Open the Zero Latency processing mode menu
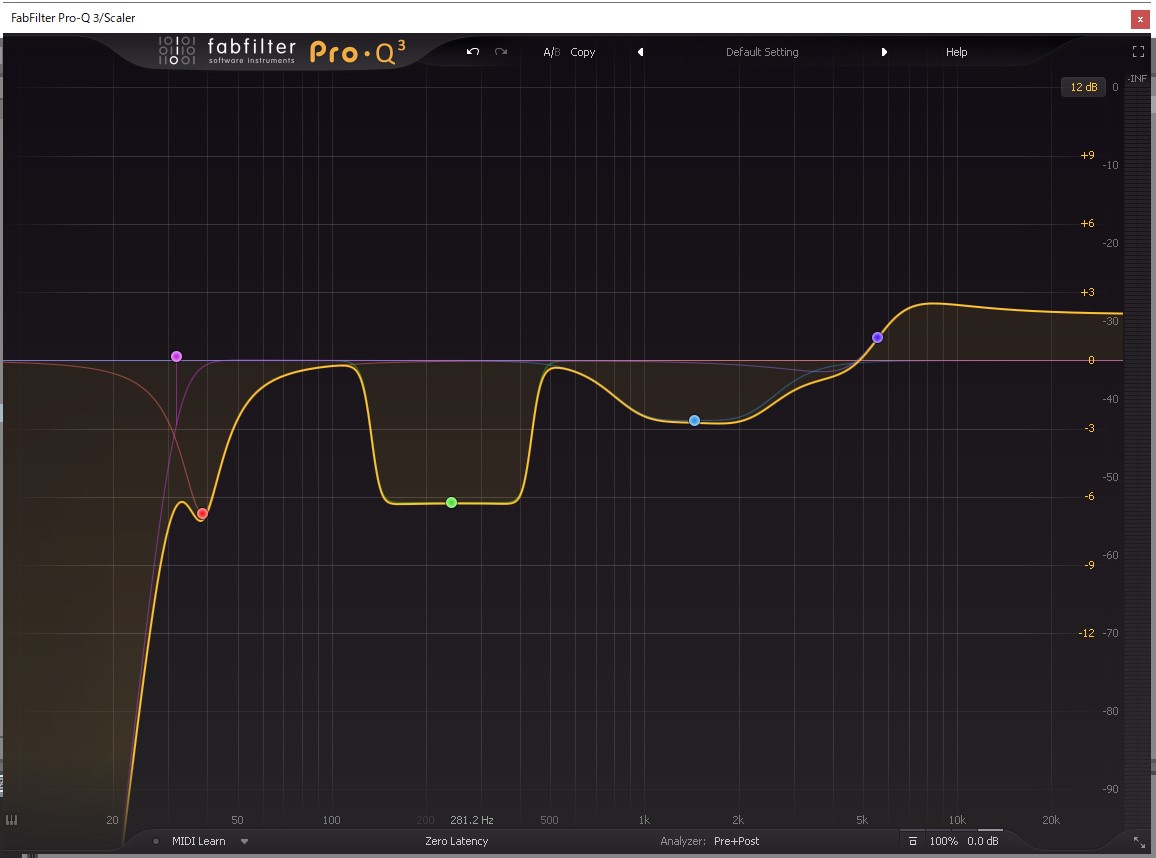1156x858 pixels. click(456, 841)
